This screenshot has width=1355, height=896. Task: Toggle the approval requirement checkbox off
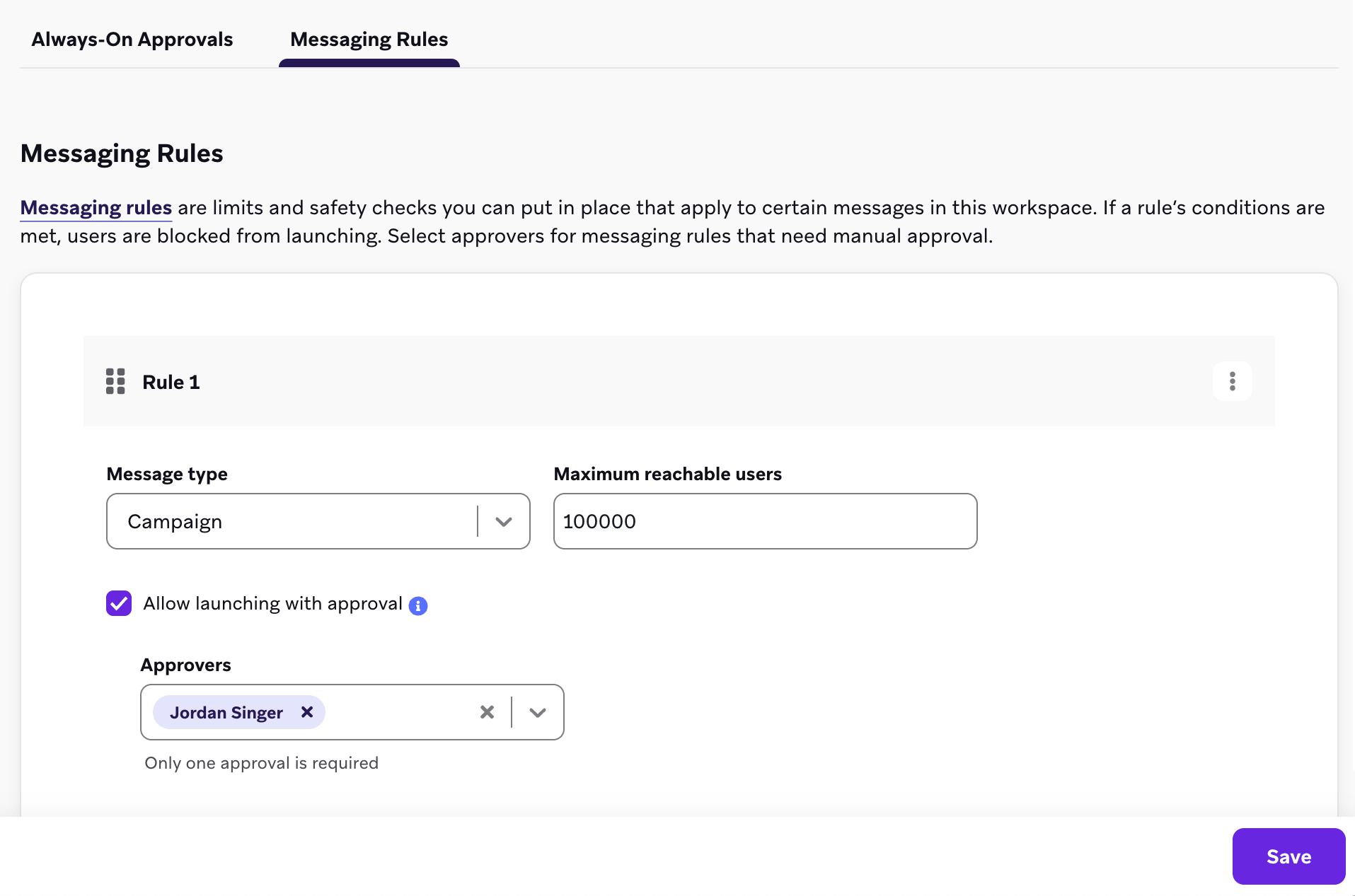[118, 603]
